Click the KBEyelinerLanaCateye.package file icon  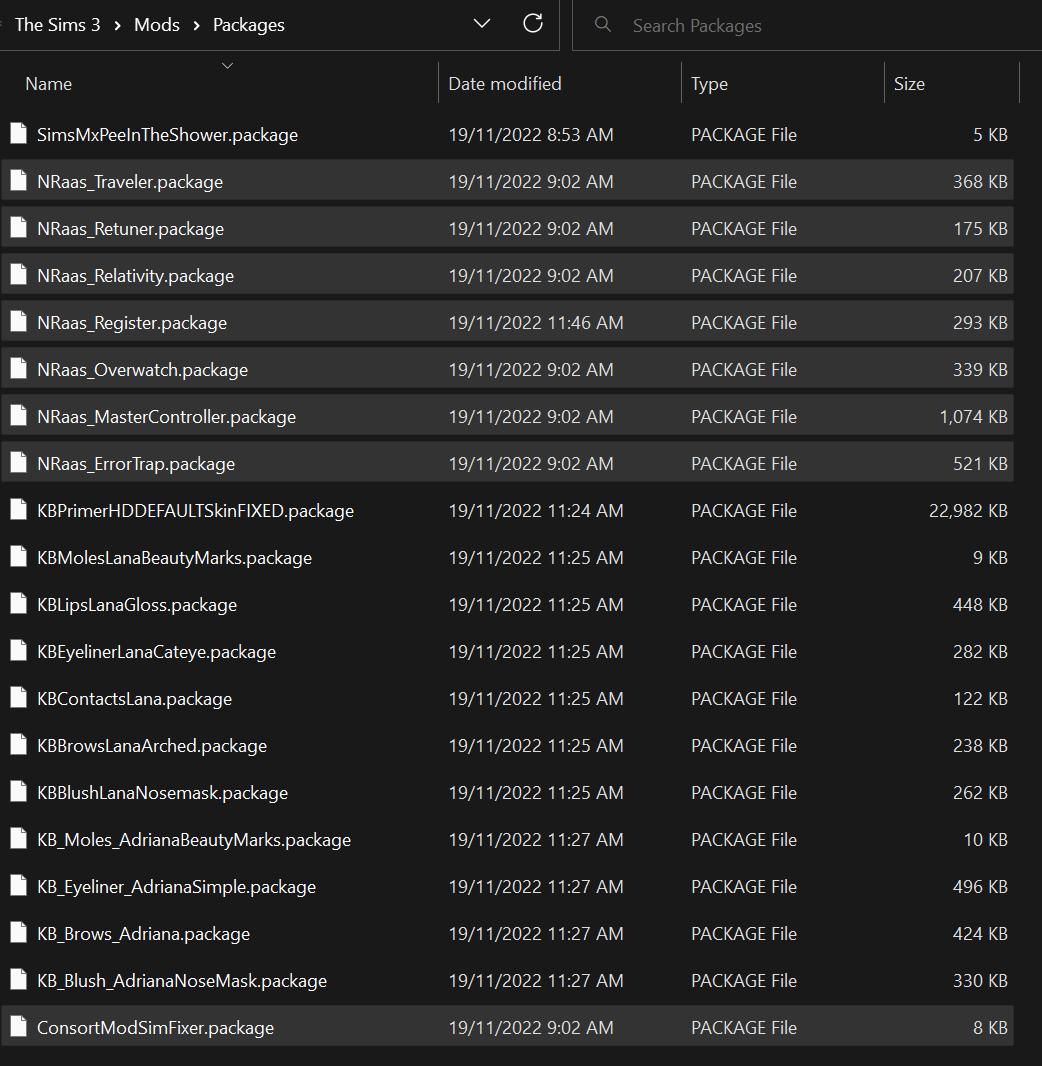point(18,651)
